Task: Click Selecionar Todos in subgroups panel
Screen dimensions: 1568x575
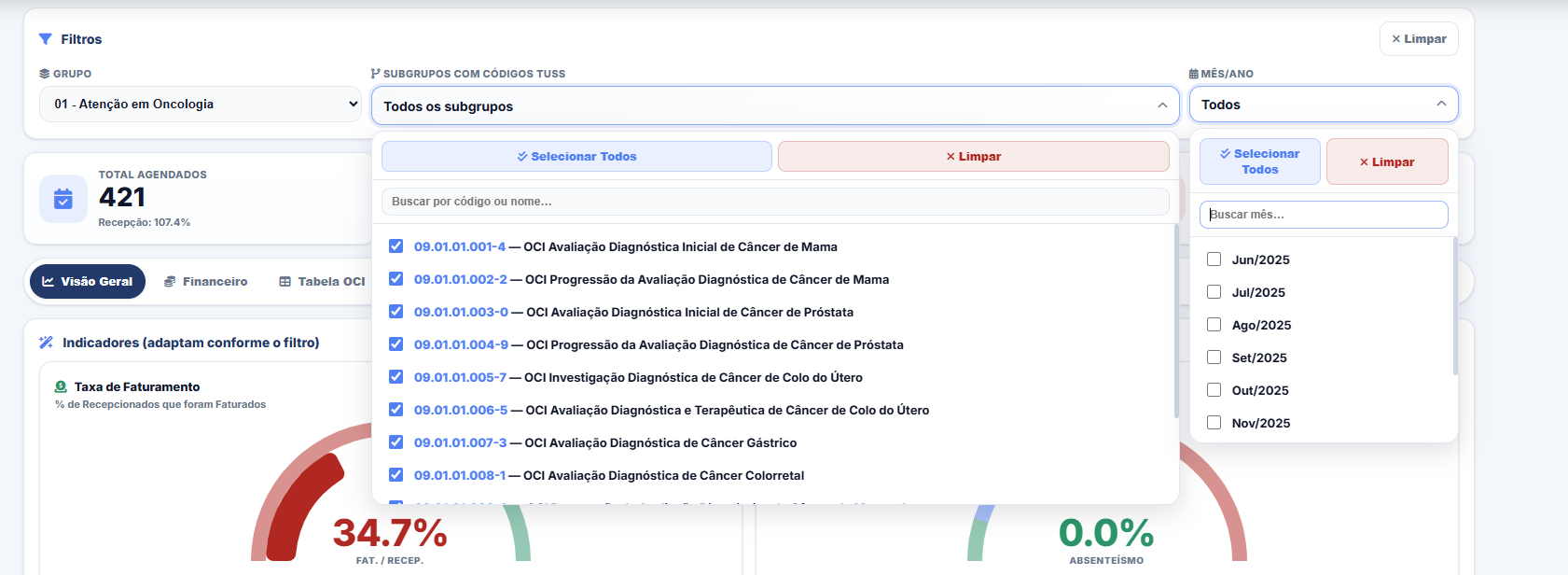Action: tap(576, 157)
